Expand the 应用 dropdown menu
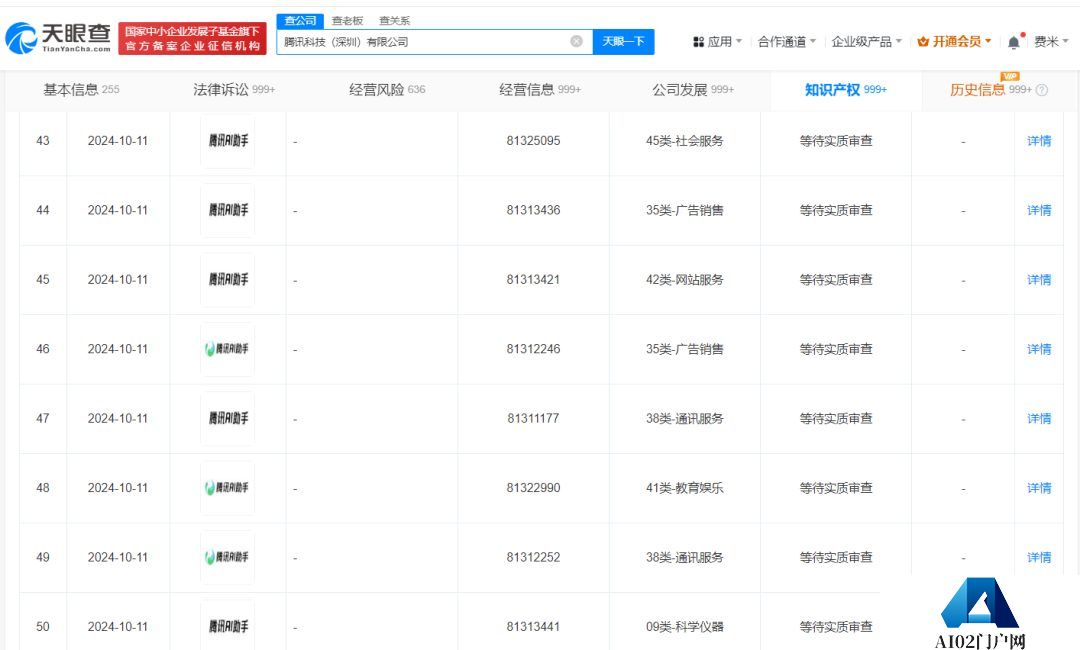1080x650 pixels. pos(722,41)
